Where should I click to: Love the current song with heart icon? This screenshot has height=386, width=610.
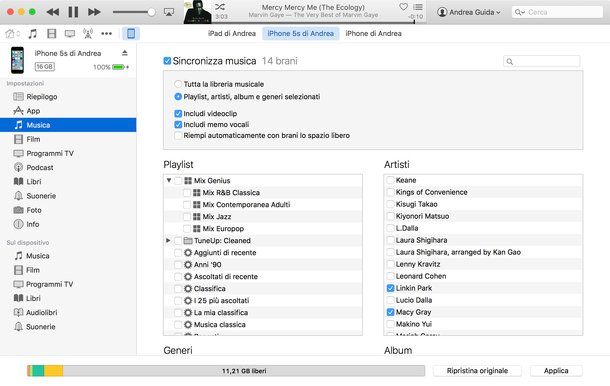(403, 7)
